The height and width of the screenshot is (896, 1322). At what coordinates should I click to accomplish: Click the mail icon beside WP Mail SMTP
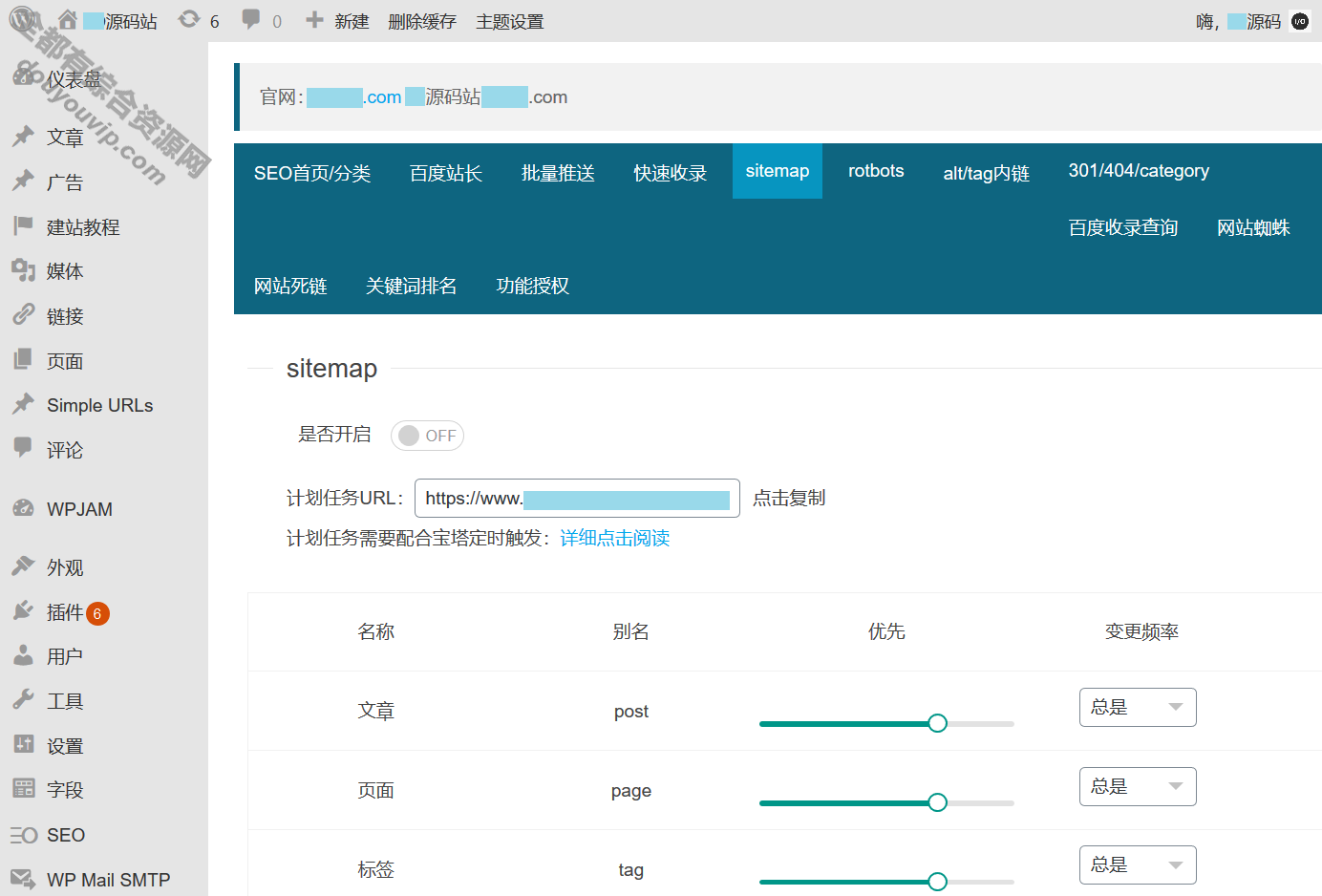click(23, 879)
